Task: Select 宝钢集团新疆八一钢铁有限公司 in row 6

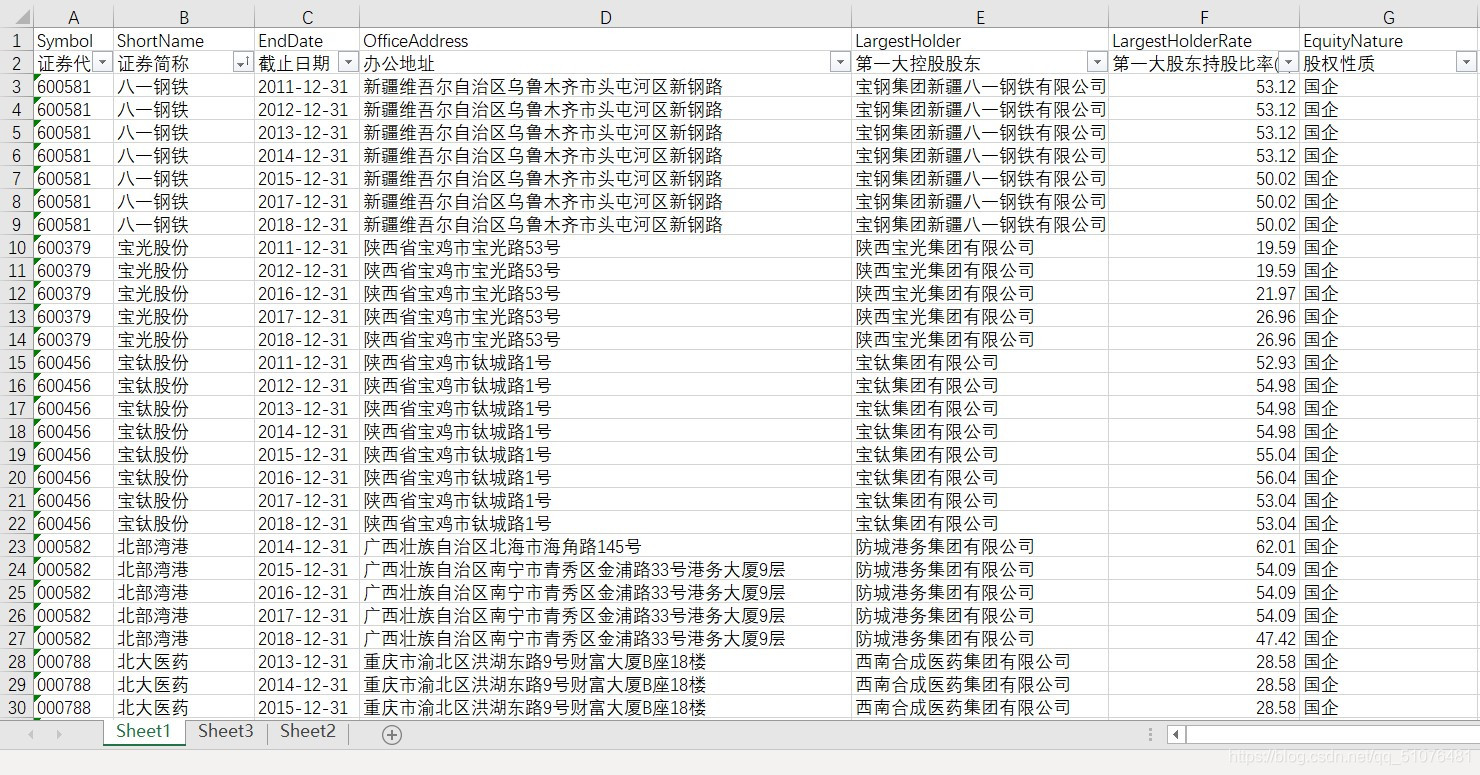Action: tap(980, 155)
